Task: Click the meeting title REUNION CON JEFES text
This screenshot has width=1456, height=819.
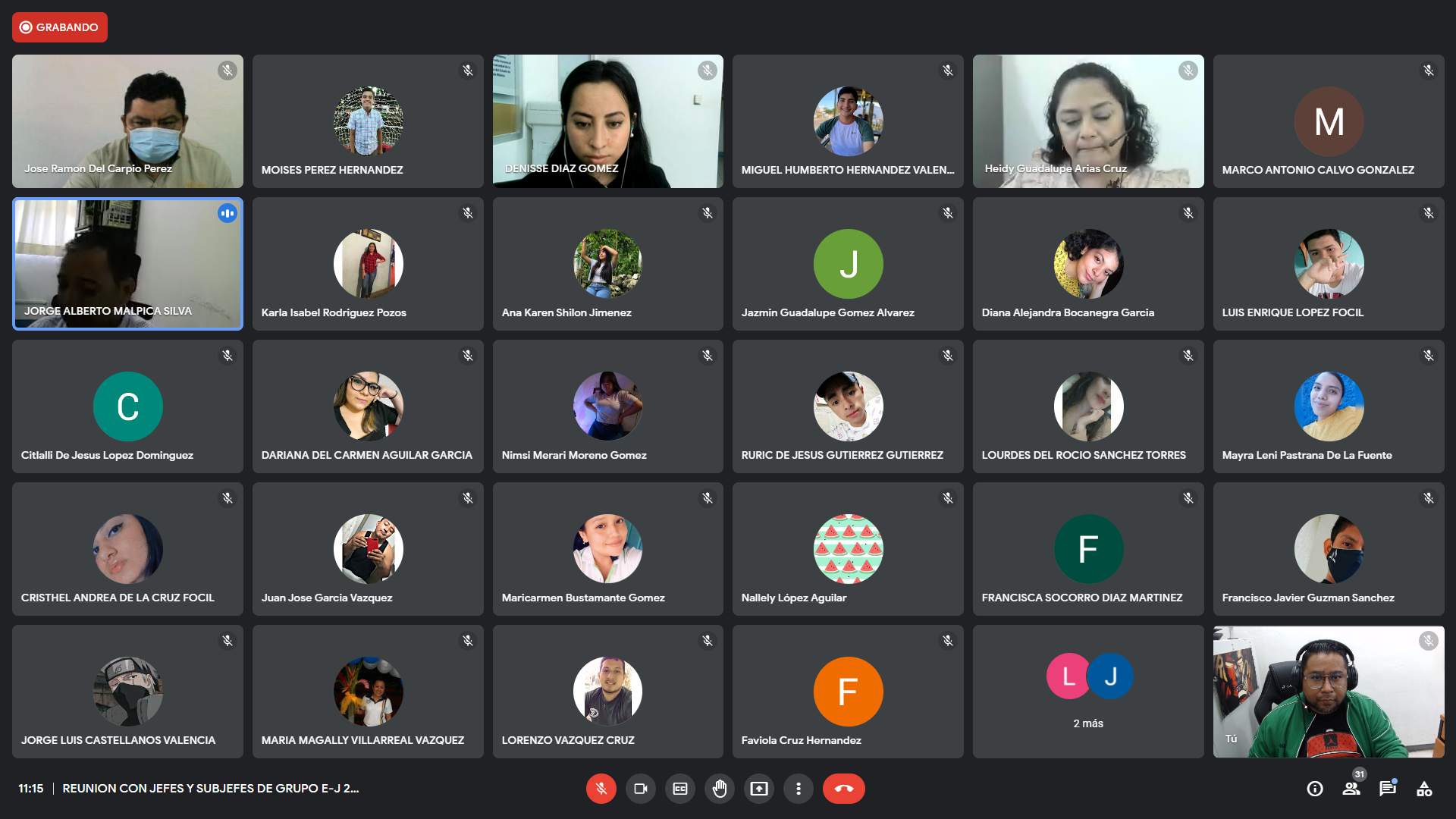Action: tap(211, 789)
